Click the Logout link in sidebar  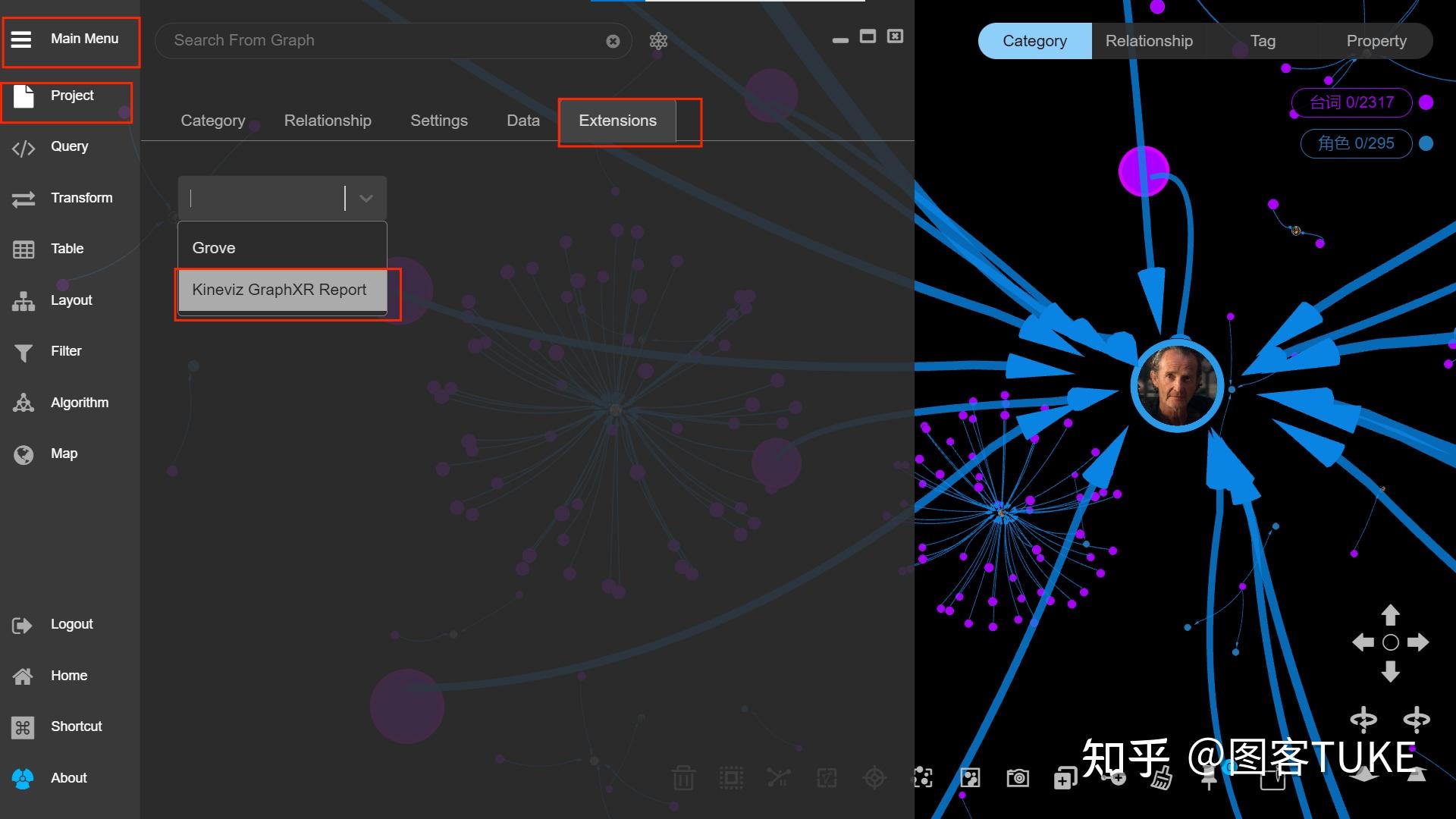[x=71, y=624]
